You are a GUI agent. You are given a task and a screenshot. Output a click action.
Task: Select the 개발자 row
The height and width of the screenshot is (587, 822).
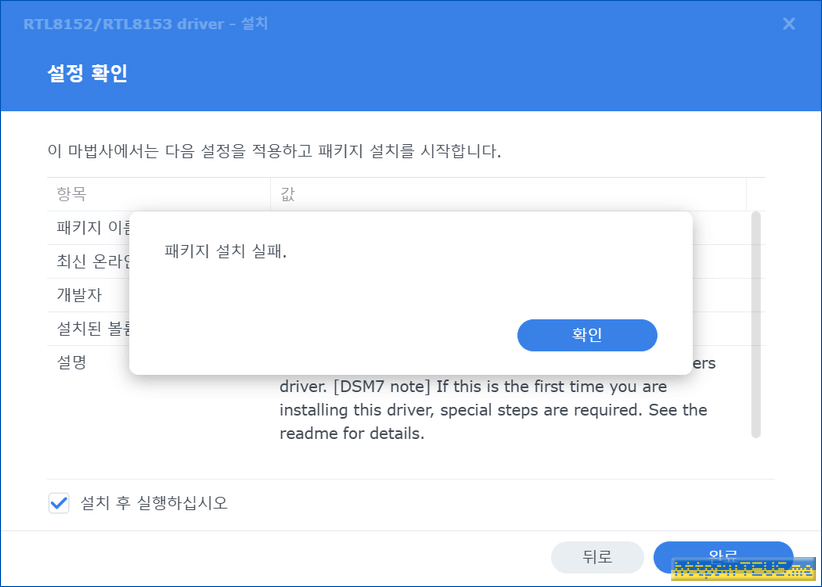pos(80,295)
